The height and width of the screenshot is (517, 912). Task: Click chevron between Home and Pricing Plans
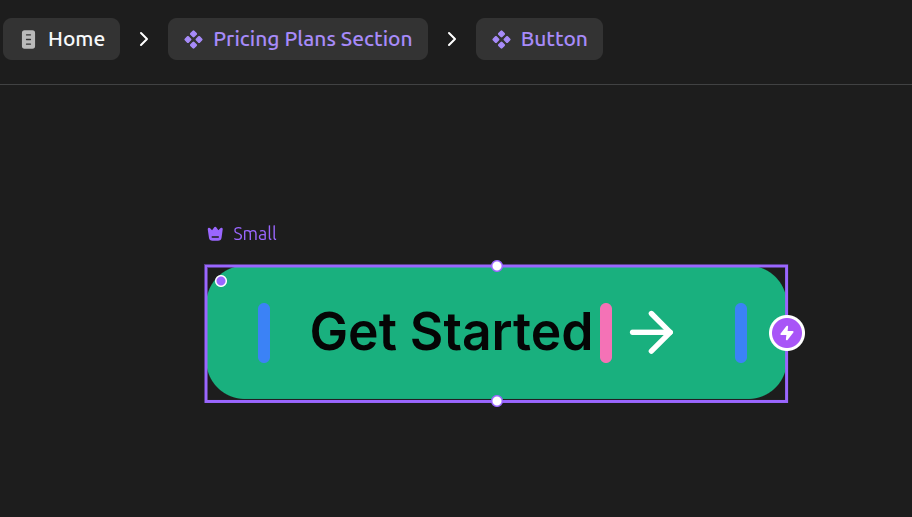pyautogui.click(x=144, y=39)
